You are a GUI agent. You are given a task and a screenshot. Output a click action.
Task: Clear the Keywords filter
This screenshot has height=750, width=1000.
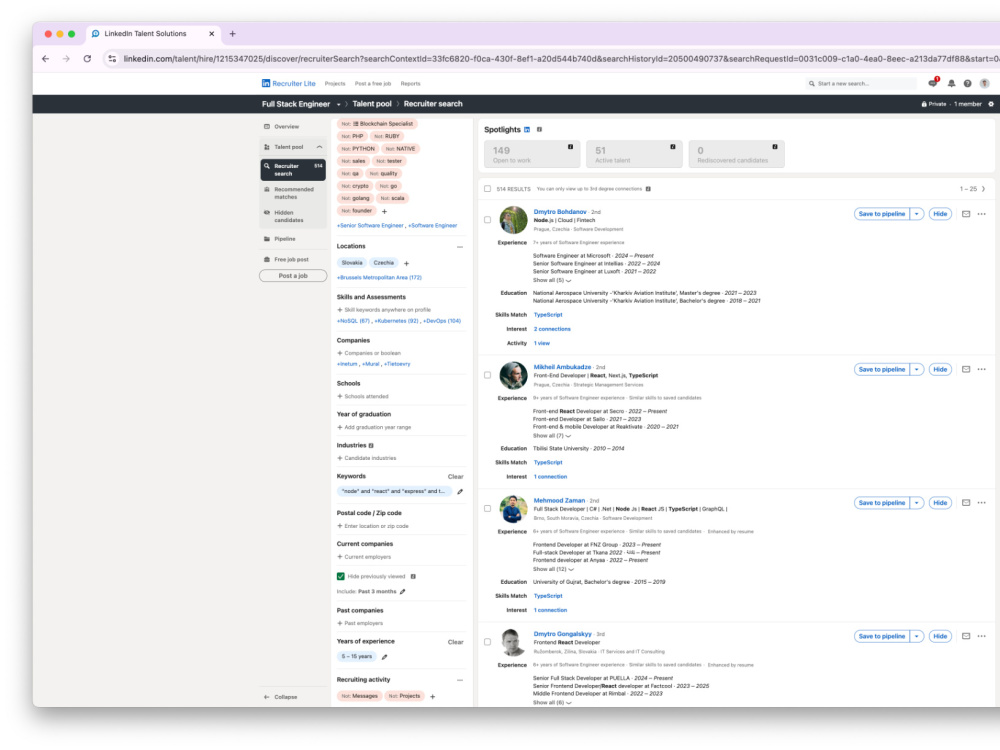coord(455,477)
